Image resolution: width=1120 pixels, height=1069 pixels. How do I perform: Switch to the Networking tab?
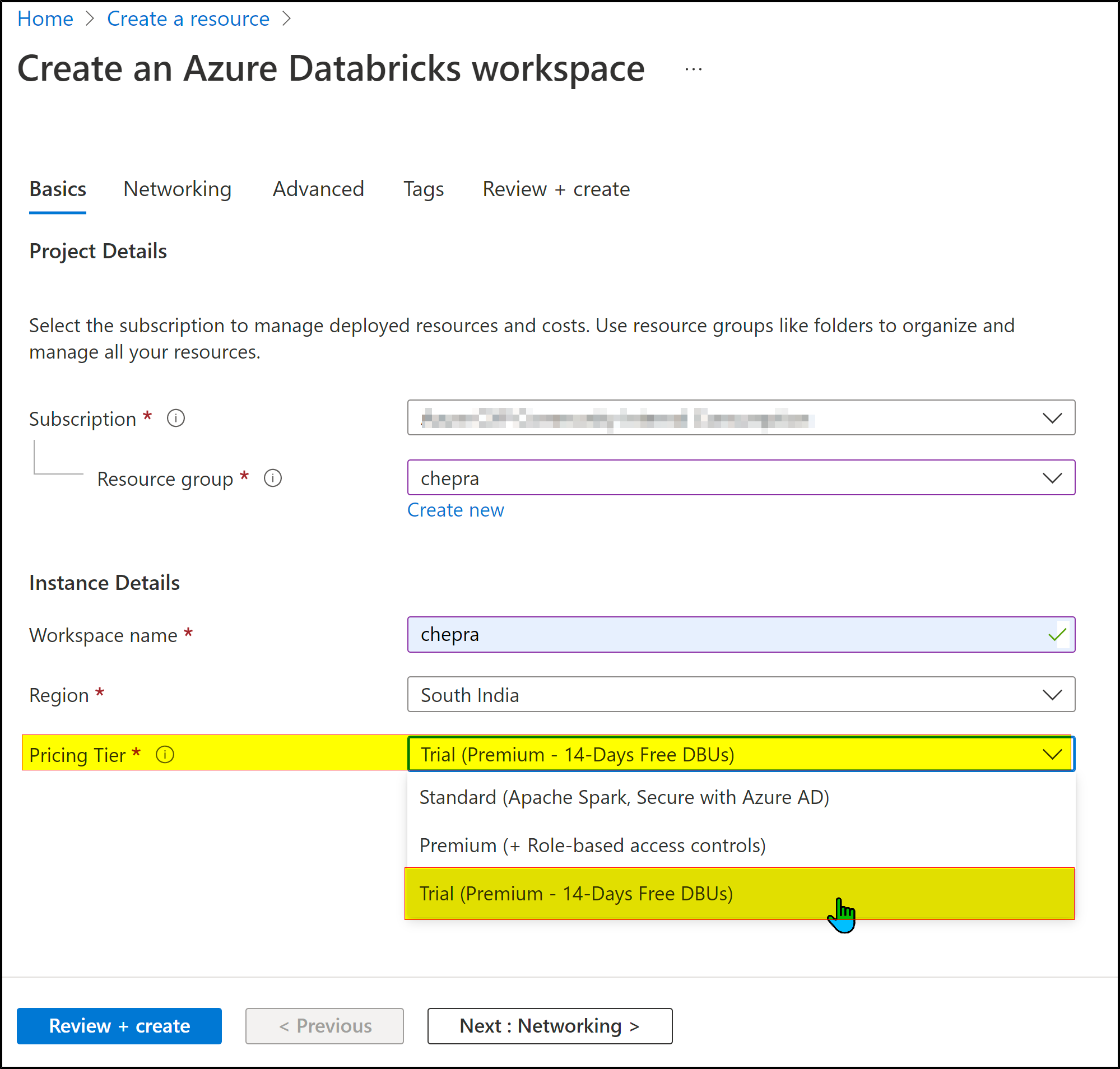[177, 189]
